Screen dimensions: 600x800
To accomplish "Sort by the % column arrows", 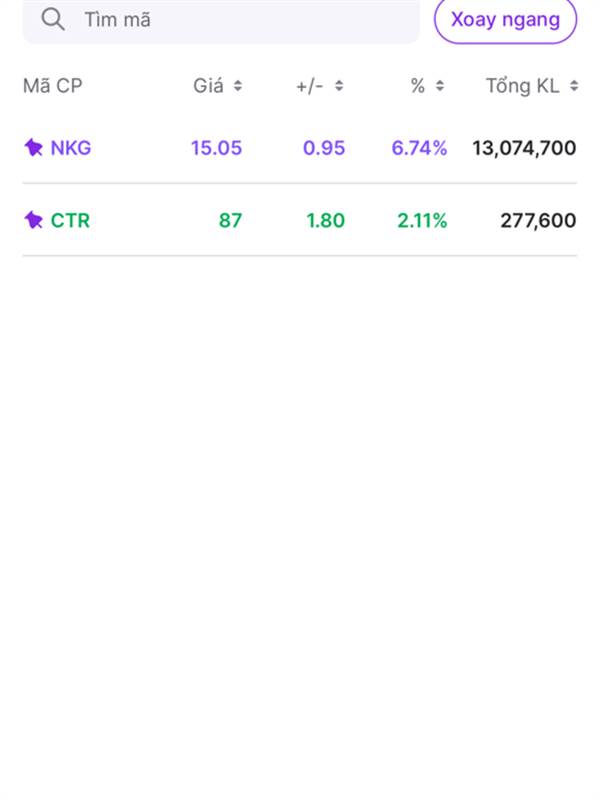I will coord(440,86).
